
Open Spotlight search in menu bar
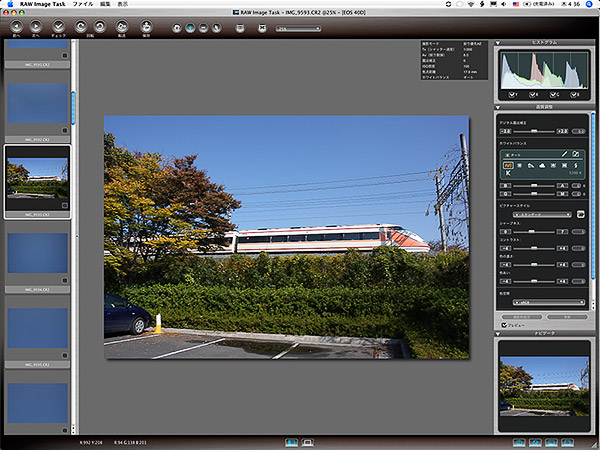click(x=589, y=4)
